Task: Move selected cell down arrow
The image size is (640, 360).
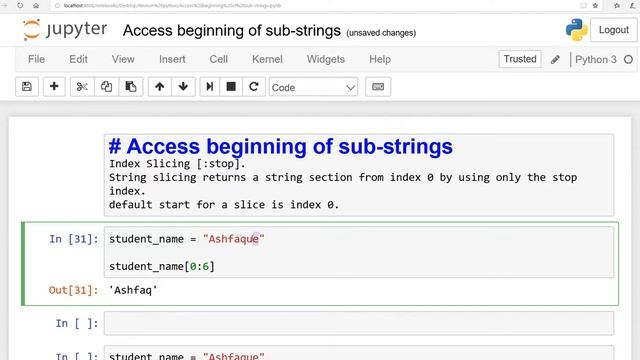Action: click(x=183, y=87)
